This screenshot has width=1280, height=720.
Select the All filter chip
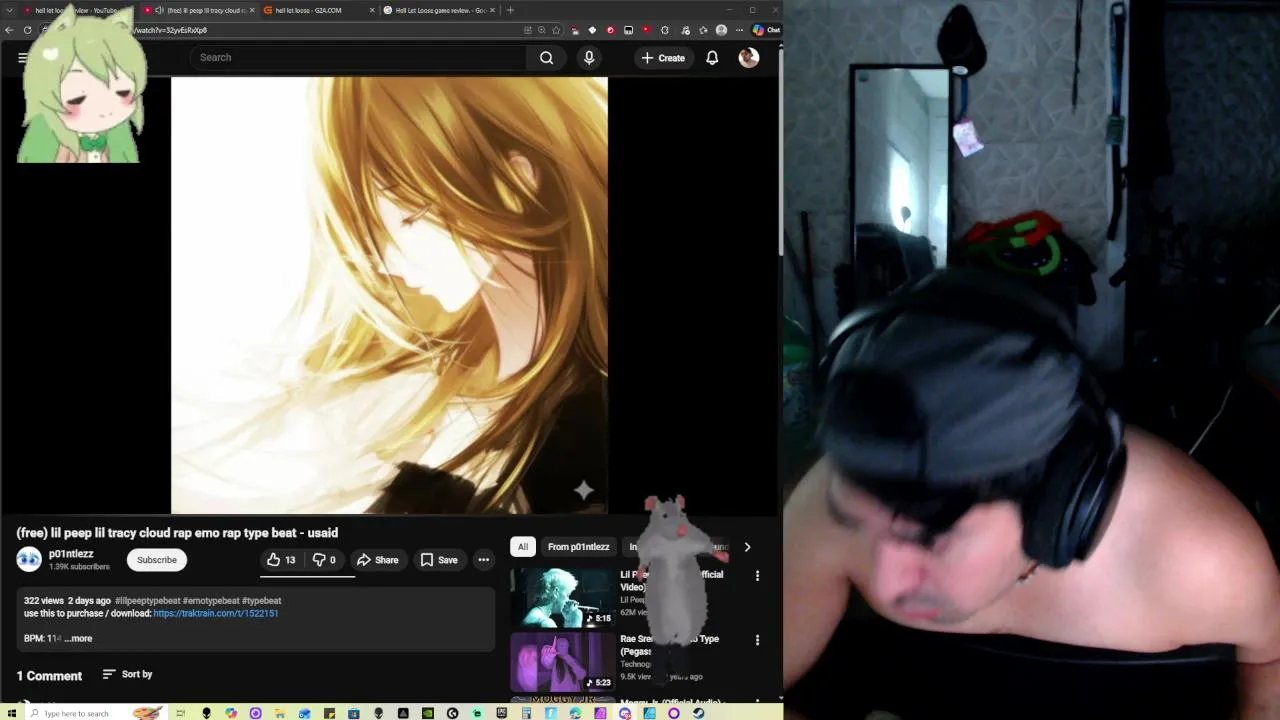522,547
